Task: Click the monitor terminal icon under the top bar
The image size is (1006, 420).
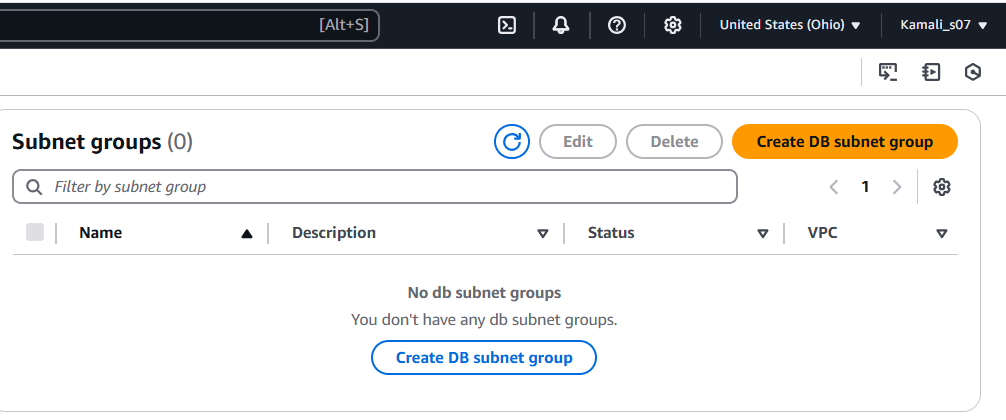Action: click(888, 72)
